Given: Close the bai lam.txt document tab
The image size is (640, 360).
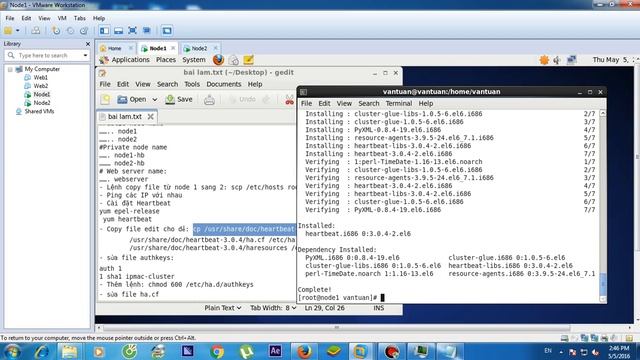Looking at the screenshot, I should pos(151,116).
